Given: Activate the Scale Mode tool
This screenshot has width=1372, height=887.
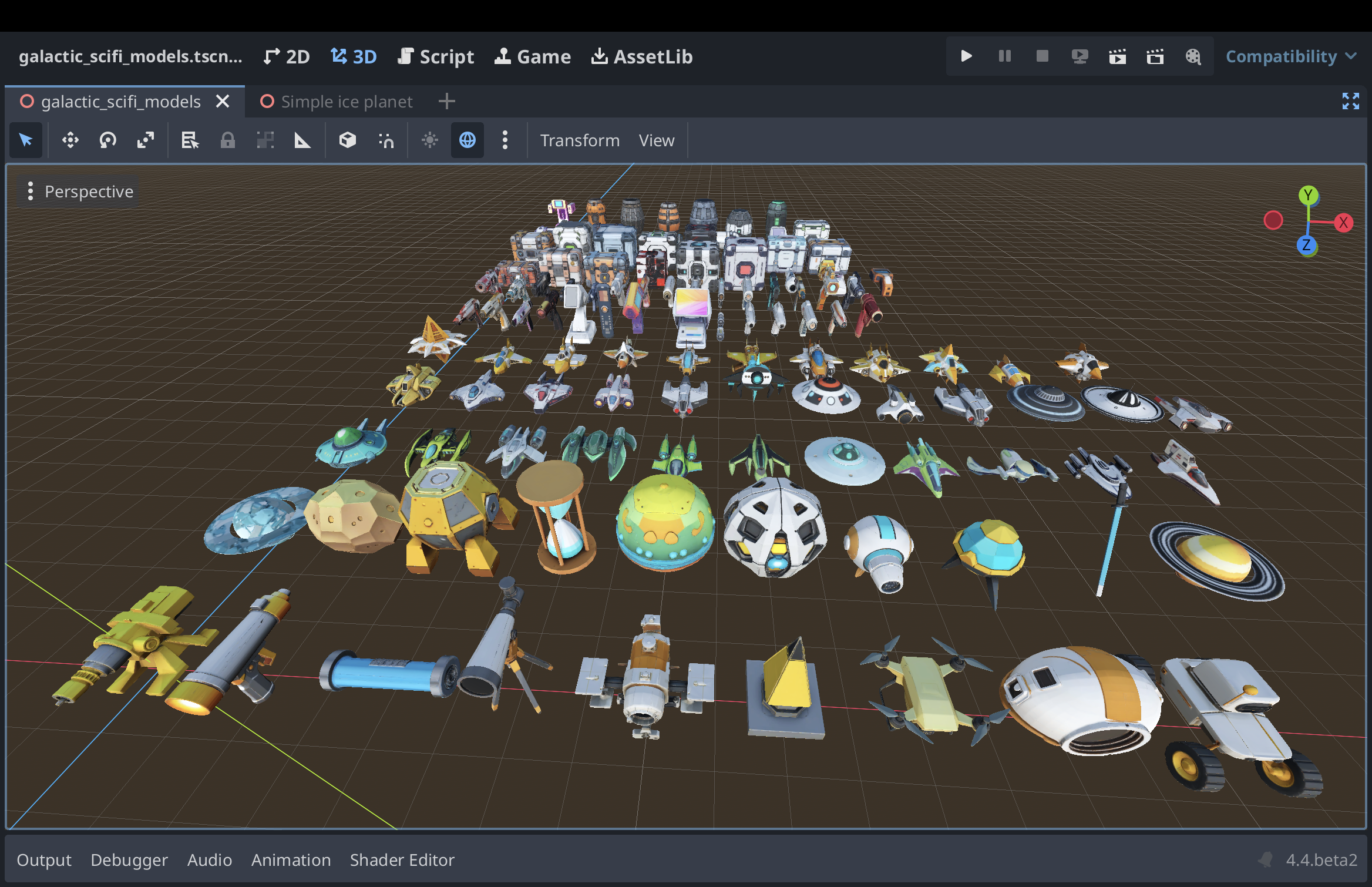Looking at the screenshot, I should (146, 140).
